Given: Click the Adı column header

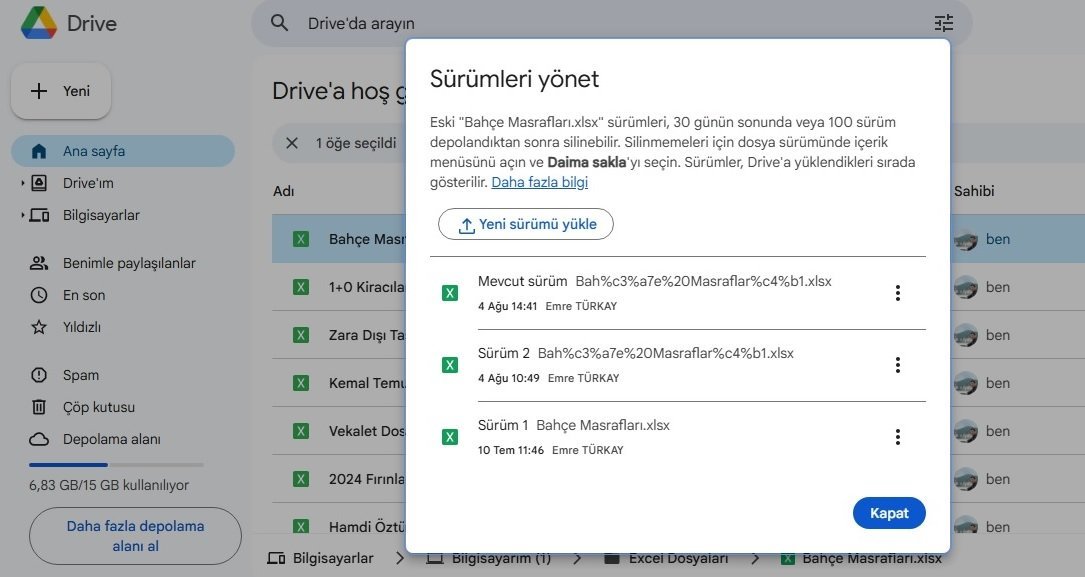Looking at the screenshot, I should [x=284, y=192].
